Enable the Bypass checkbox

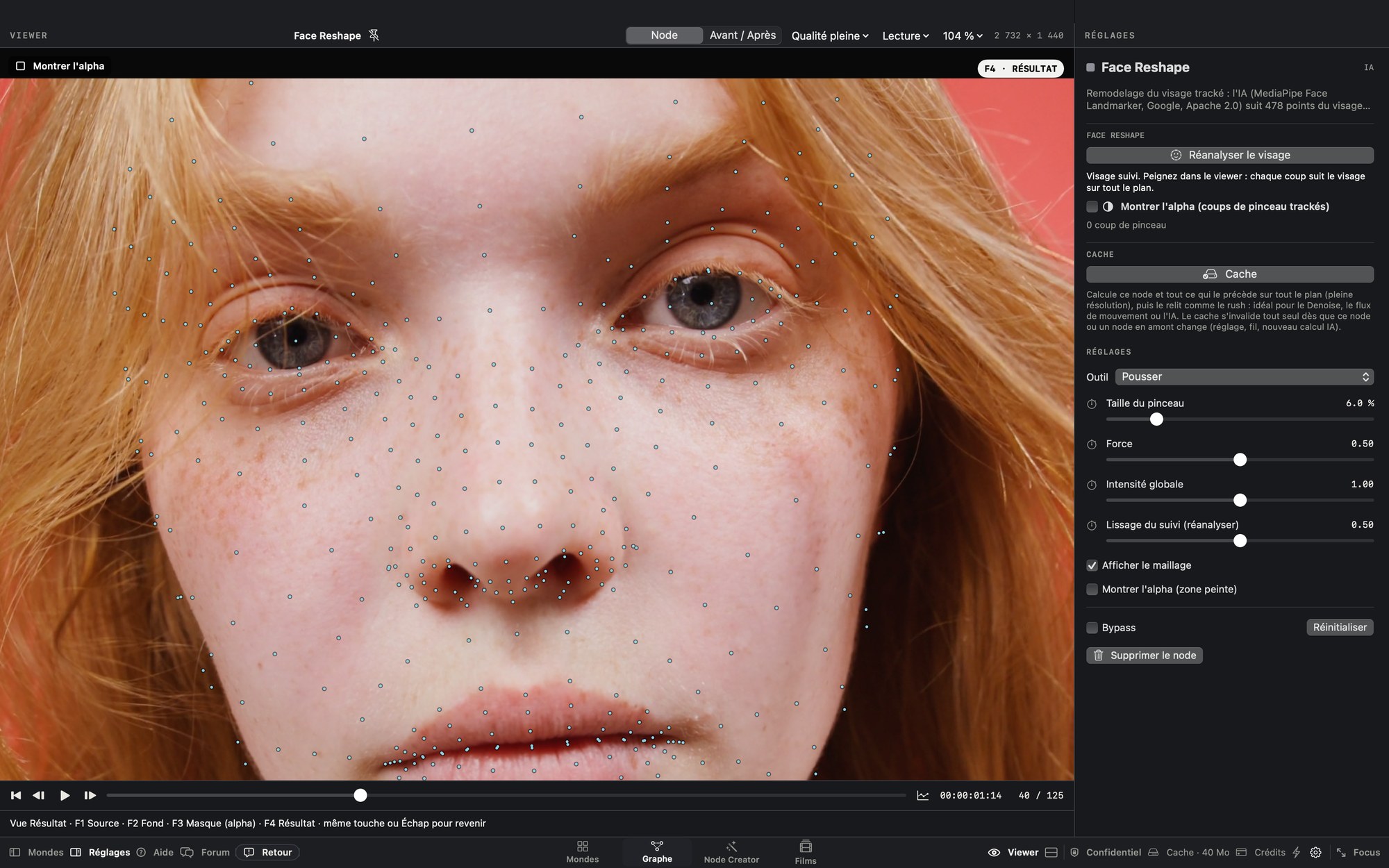[1092, 628]
